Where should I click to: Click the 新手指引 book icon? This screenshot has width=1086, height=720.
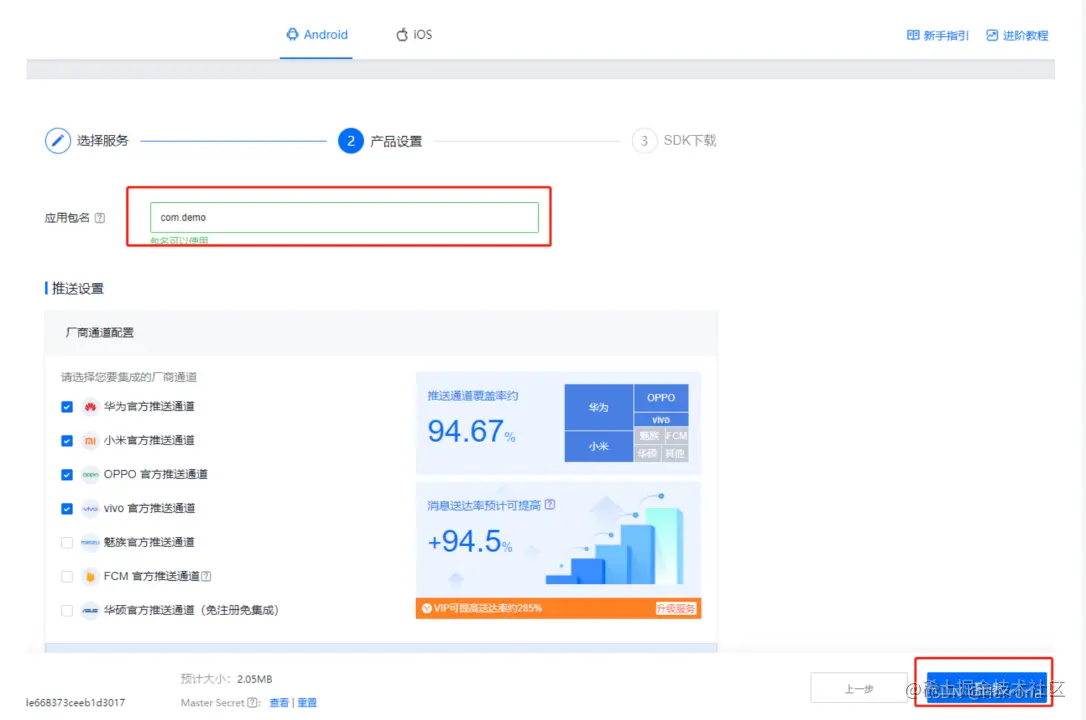pyautogui.click(x=913, y=35)
